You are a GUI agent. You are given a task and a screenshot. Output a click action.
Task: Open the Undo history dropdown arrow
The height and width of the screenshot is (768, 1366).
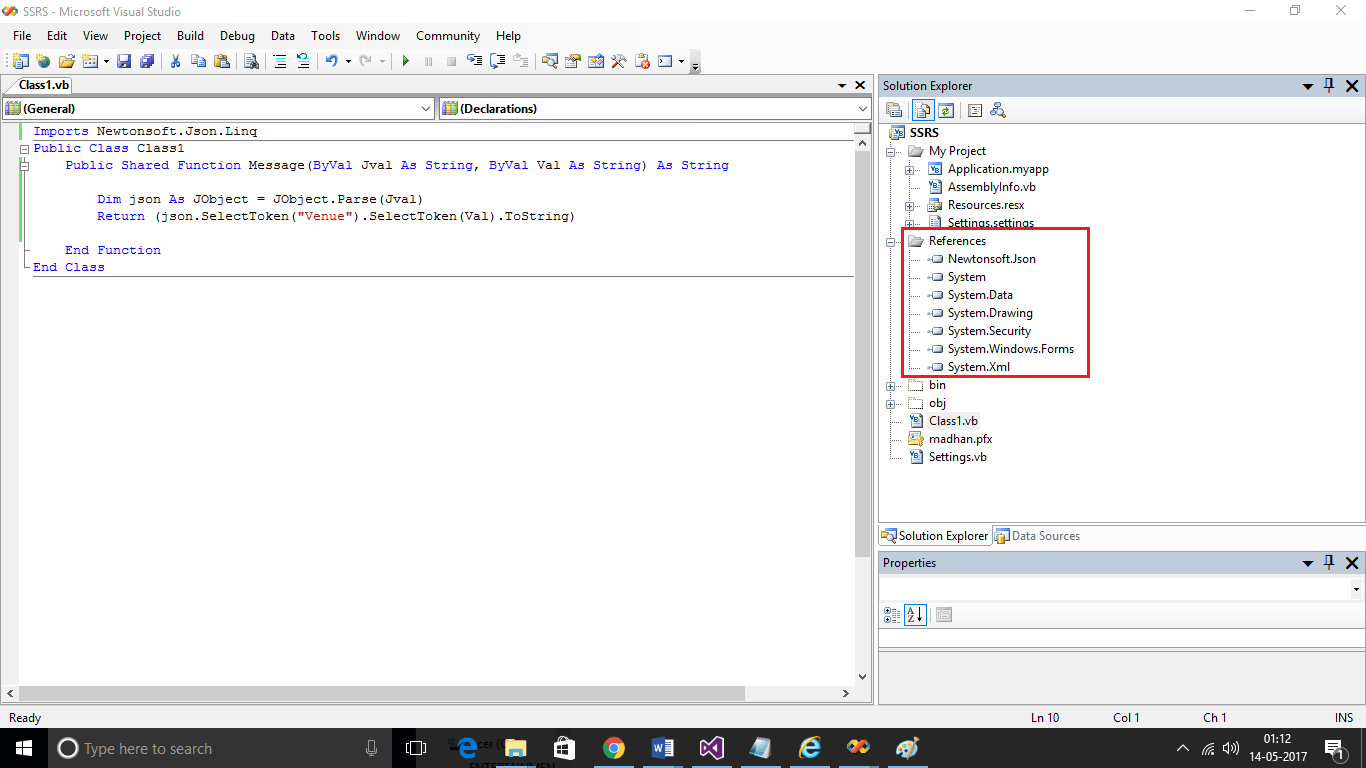348,61
